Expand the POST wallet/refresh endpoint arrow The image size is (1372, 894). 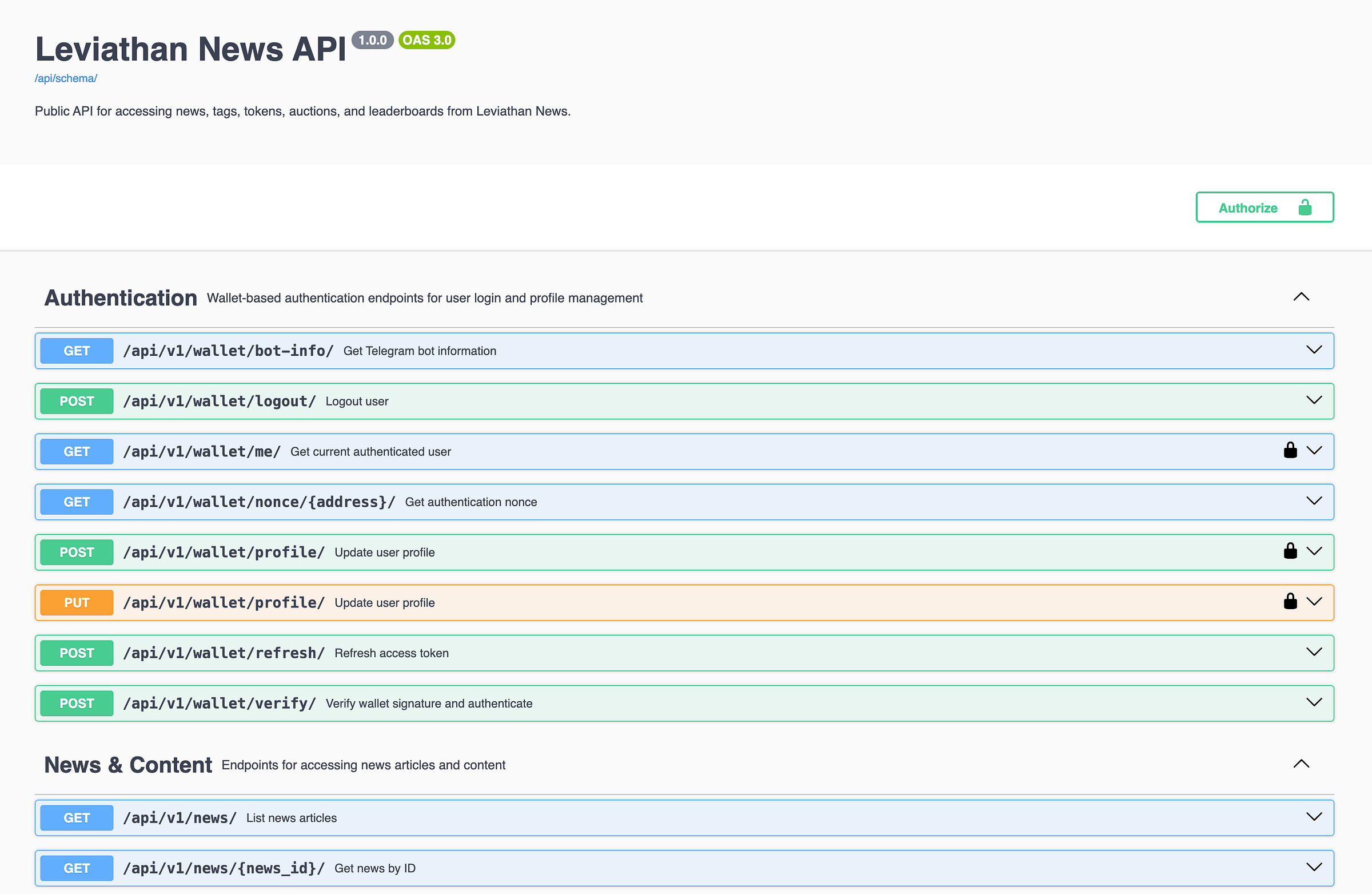1314,652
